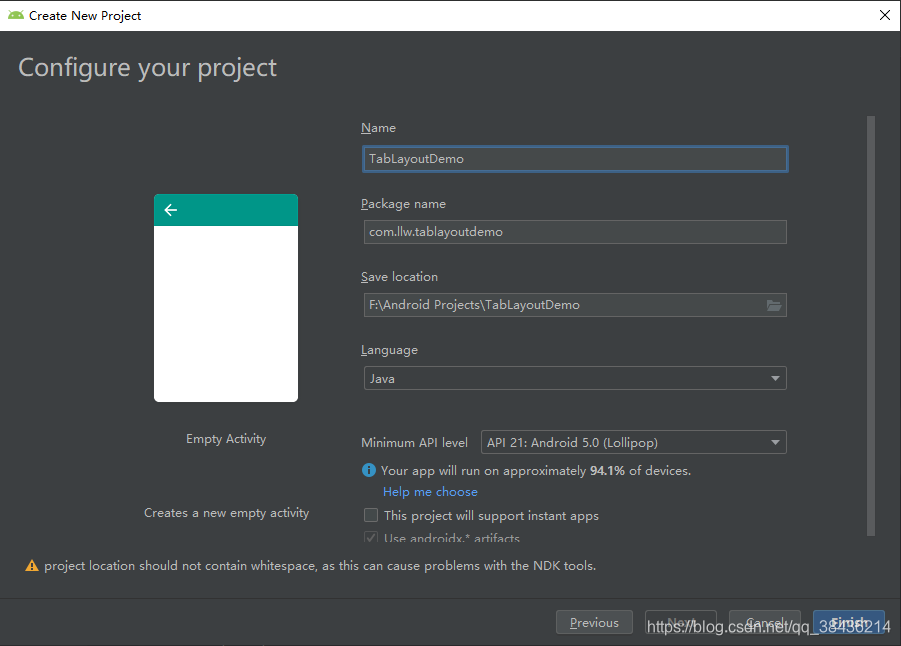Click the Previous button
Viewport: 901px width, 646px height.
(x=594, y=621)
